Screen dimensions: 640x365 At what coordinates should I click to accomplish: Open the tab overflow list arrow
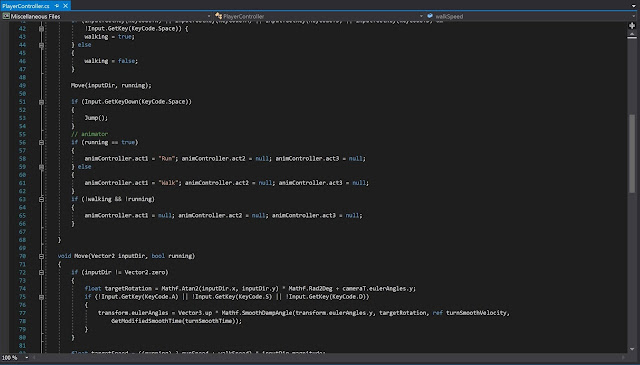633,6
